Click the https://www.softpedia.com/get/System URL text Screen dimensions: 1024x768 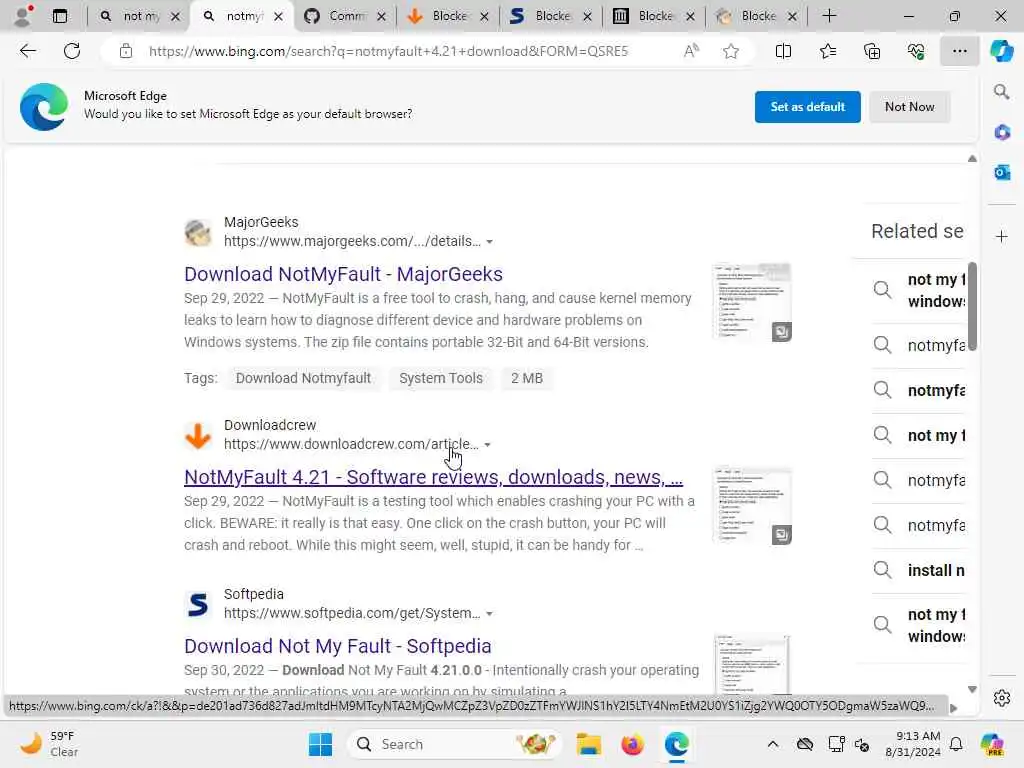pos(352,614)
